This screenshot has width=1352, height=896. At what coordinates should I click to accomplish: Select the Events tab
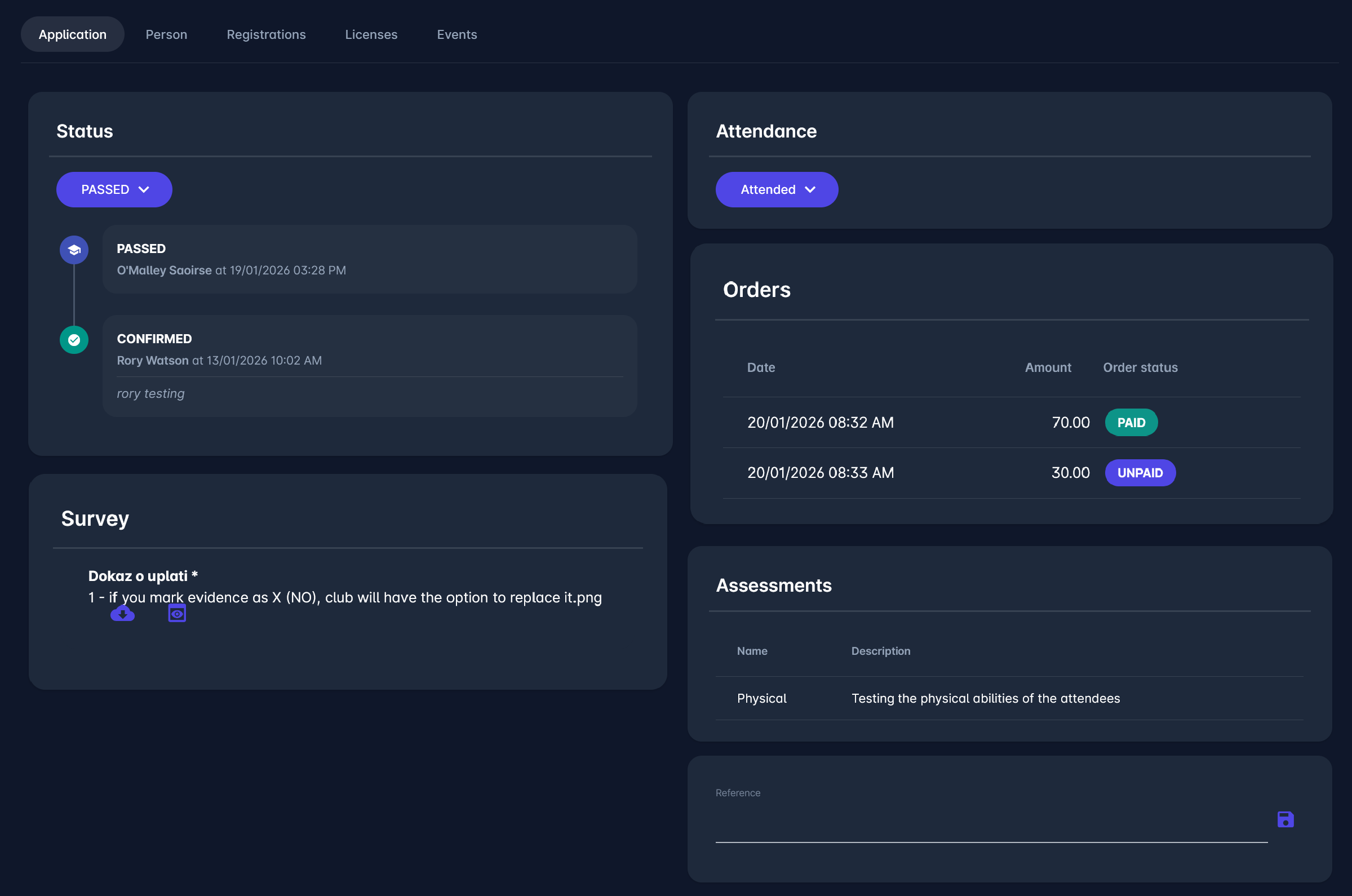point(456,34)
